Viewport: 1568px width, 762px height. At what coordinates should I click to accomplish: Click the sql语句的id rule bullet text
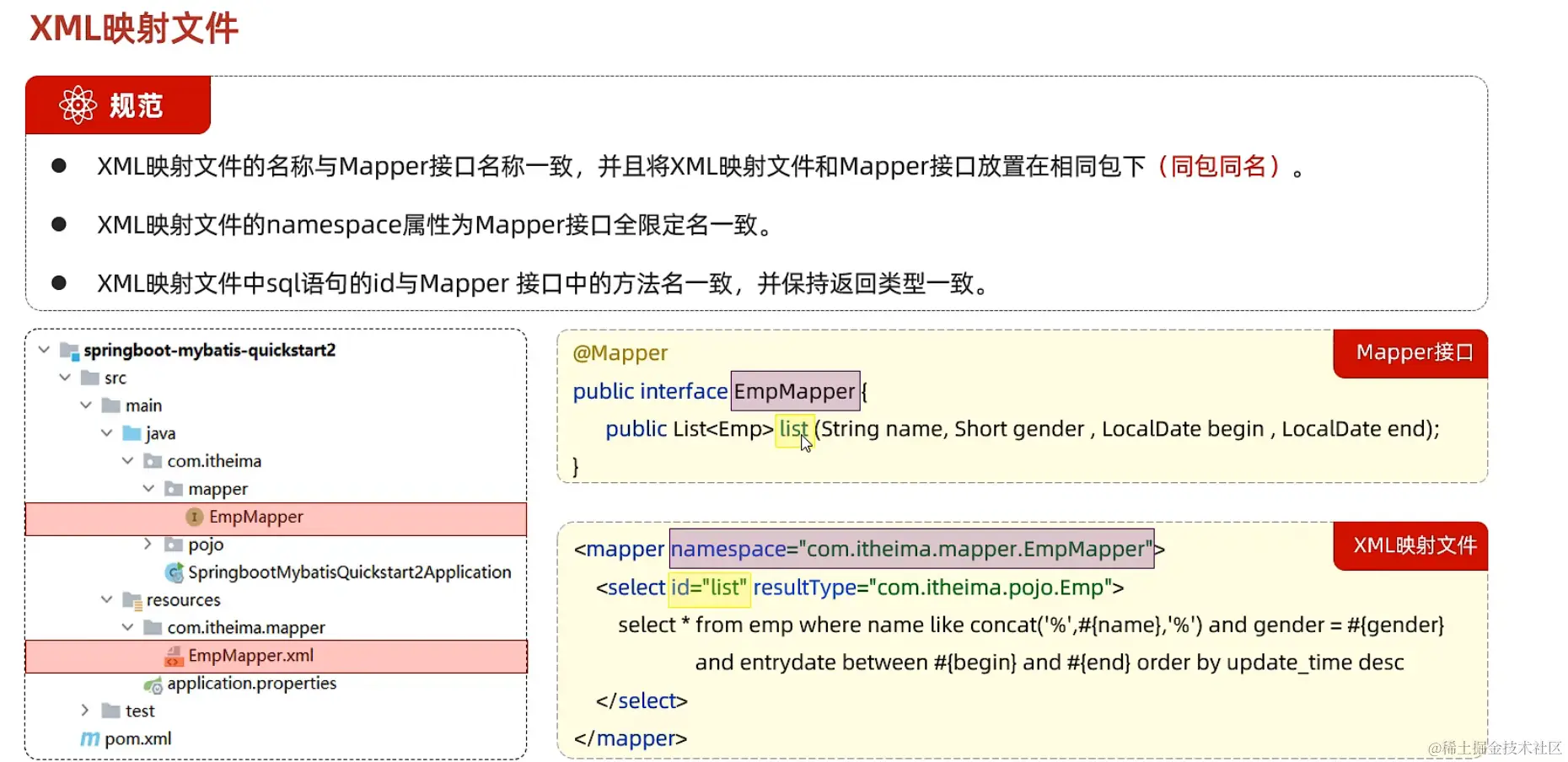[x=544, y=283]
